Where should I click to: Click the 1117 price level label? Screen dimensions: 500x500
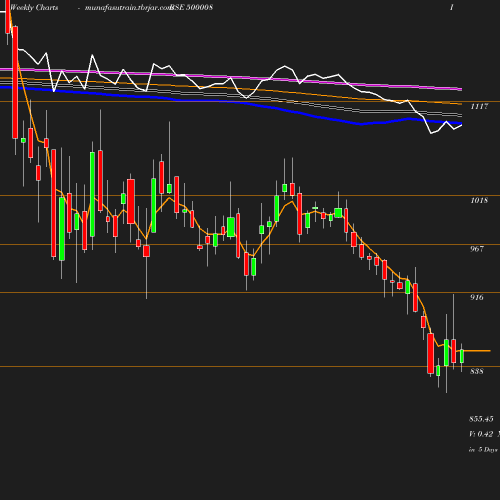pyautogui.click(x=479, y=106)
